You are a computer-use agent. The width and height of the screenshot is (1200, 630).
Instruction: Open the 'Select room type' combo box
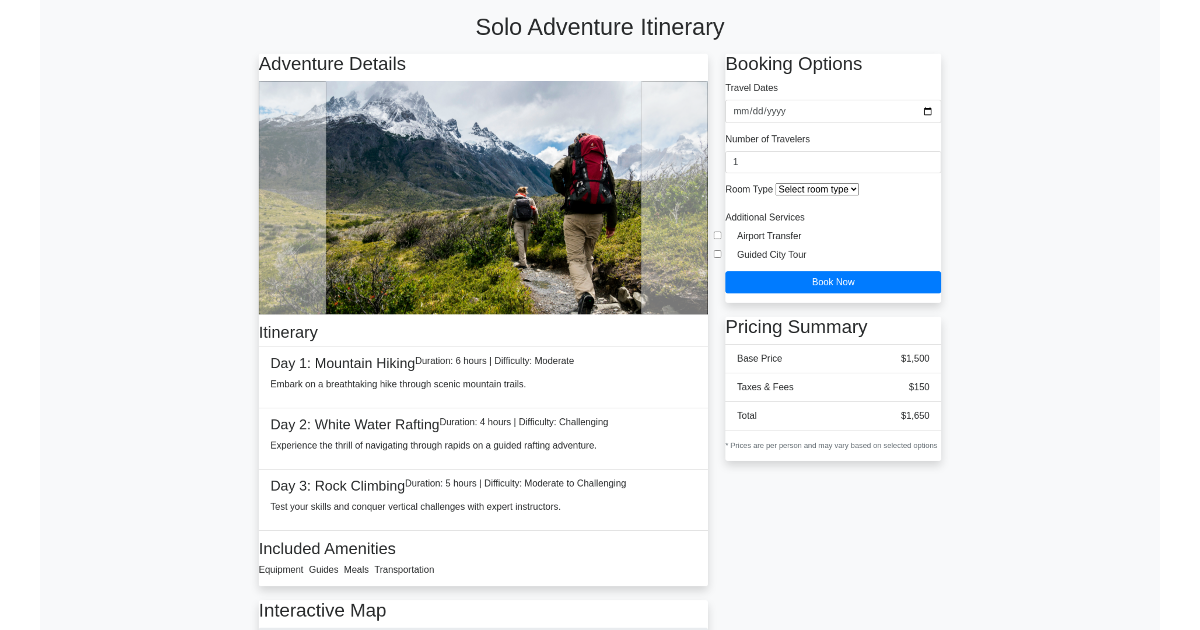pyautogui.click(x=816, y=189)
